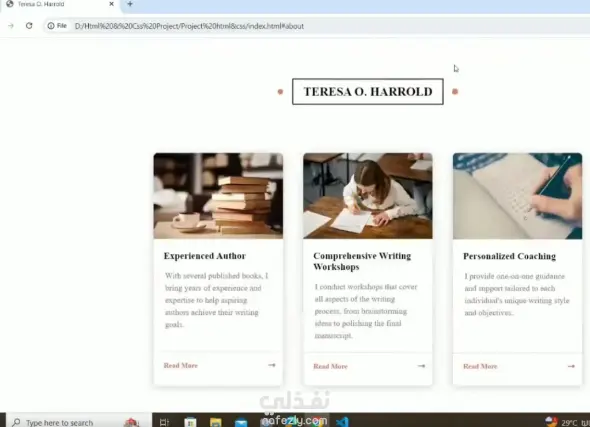Open the Mail app from the taskbar
590x427 pixels.
241,422
